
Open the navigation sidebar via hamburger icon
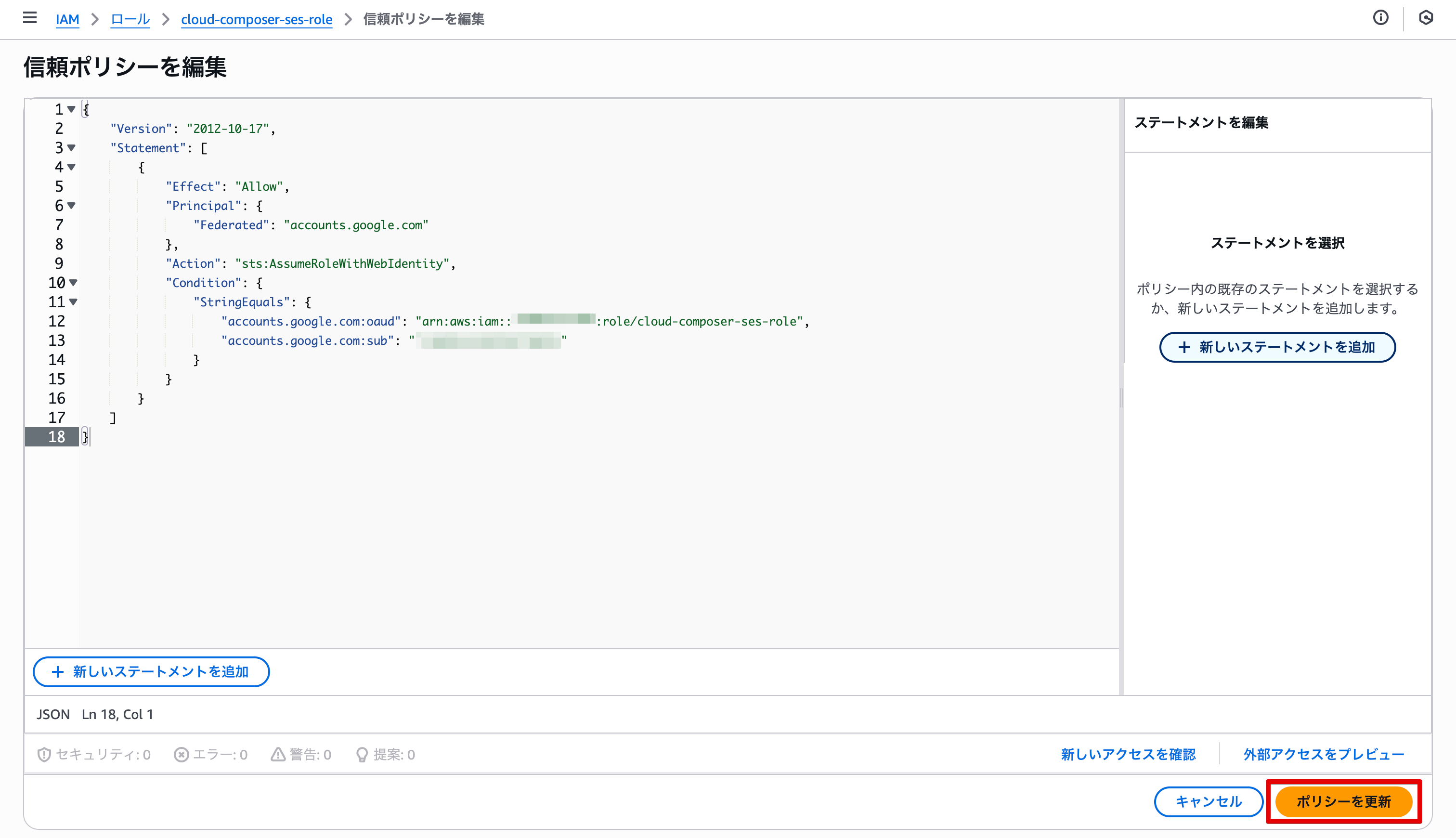coord(29,18)
